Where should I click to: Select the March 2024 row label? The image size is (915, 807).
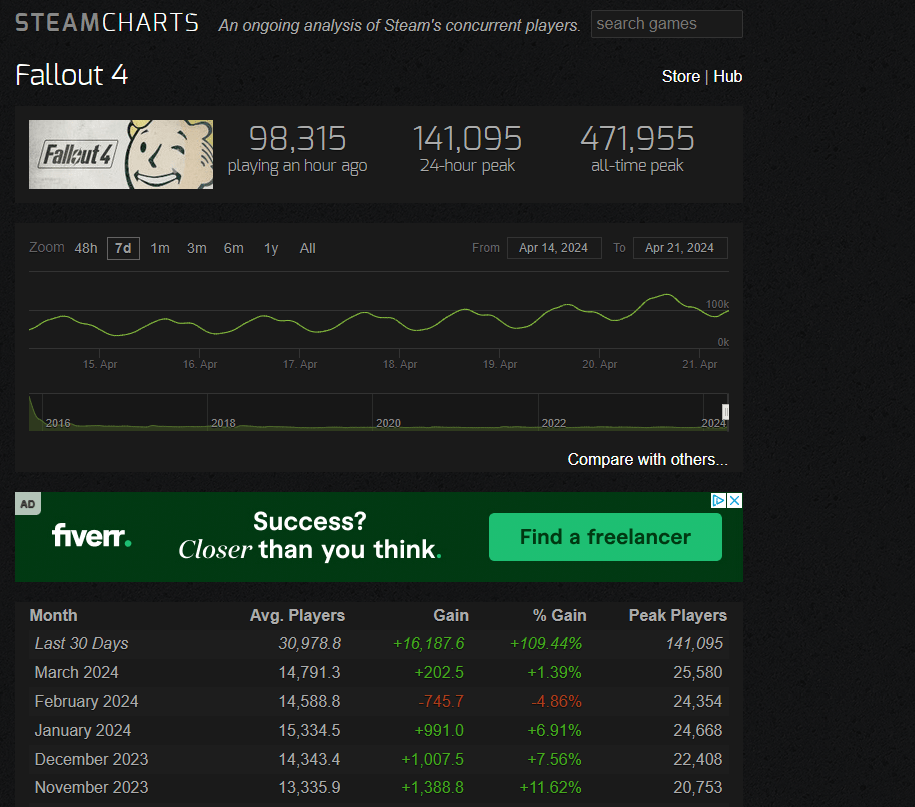[76, 673]
